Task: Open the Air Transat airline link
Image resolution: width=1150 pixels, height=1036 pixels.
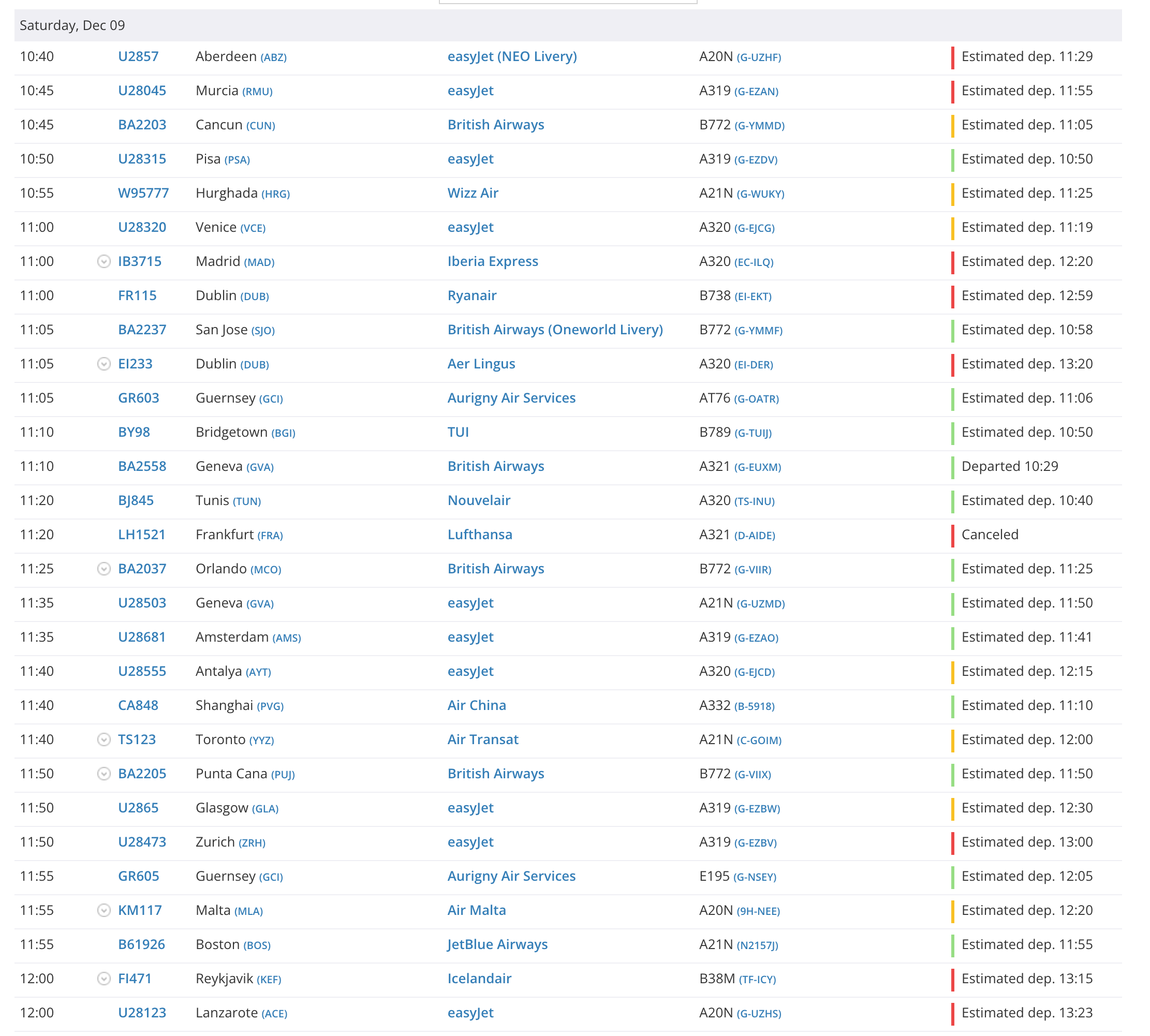Action: [483, 739]
